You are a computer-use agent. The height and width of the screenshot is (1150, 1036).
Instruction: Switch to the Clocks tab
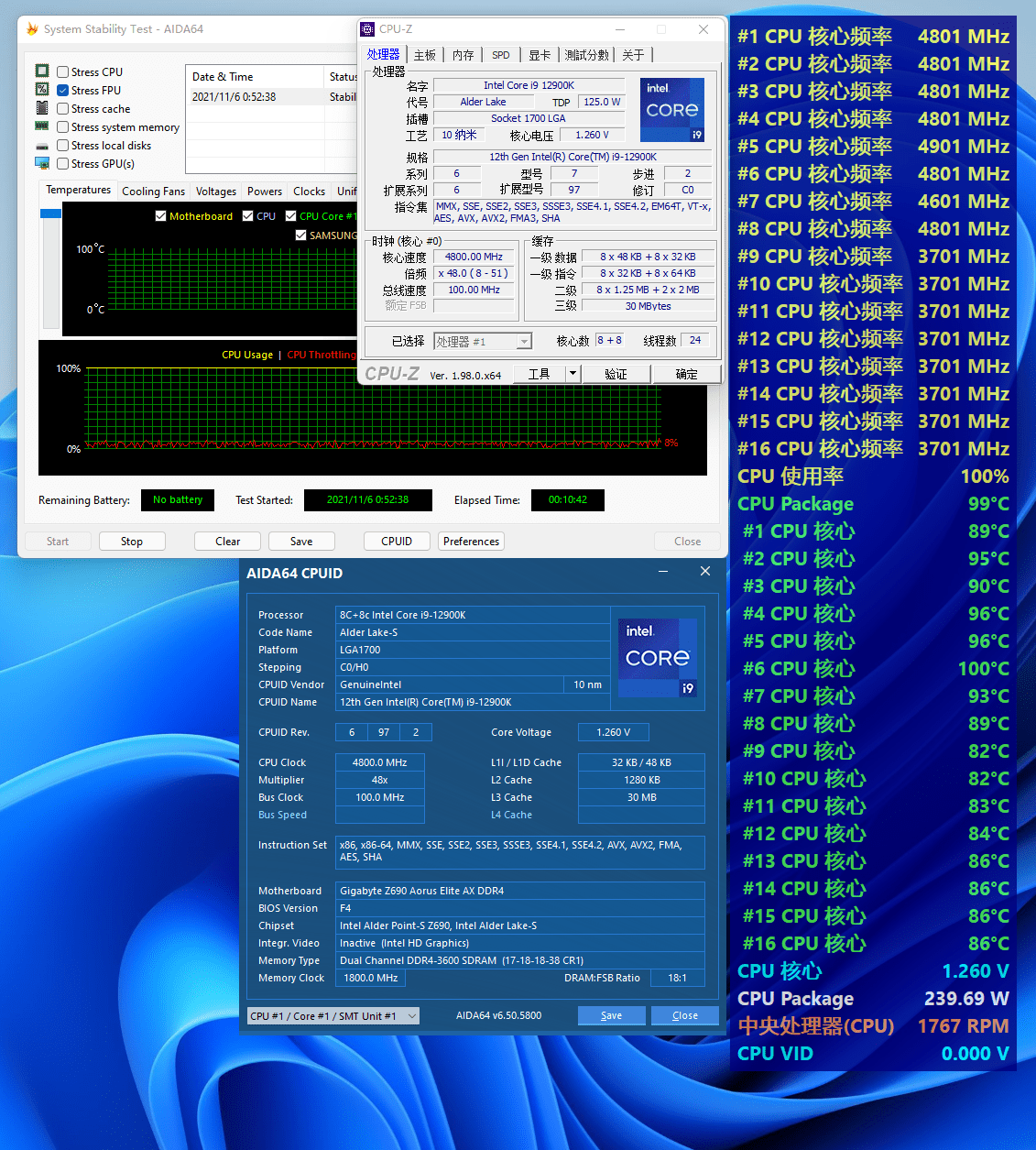pyautogui.click(x=310, y=192)
